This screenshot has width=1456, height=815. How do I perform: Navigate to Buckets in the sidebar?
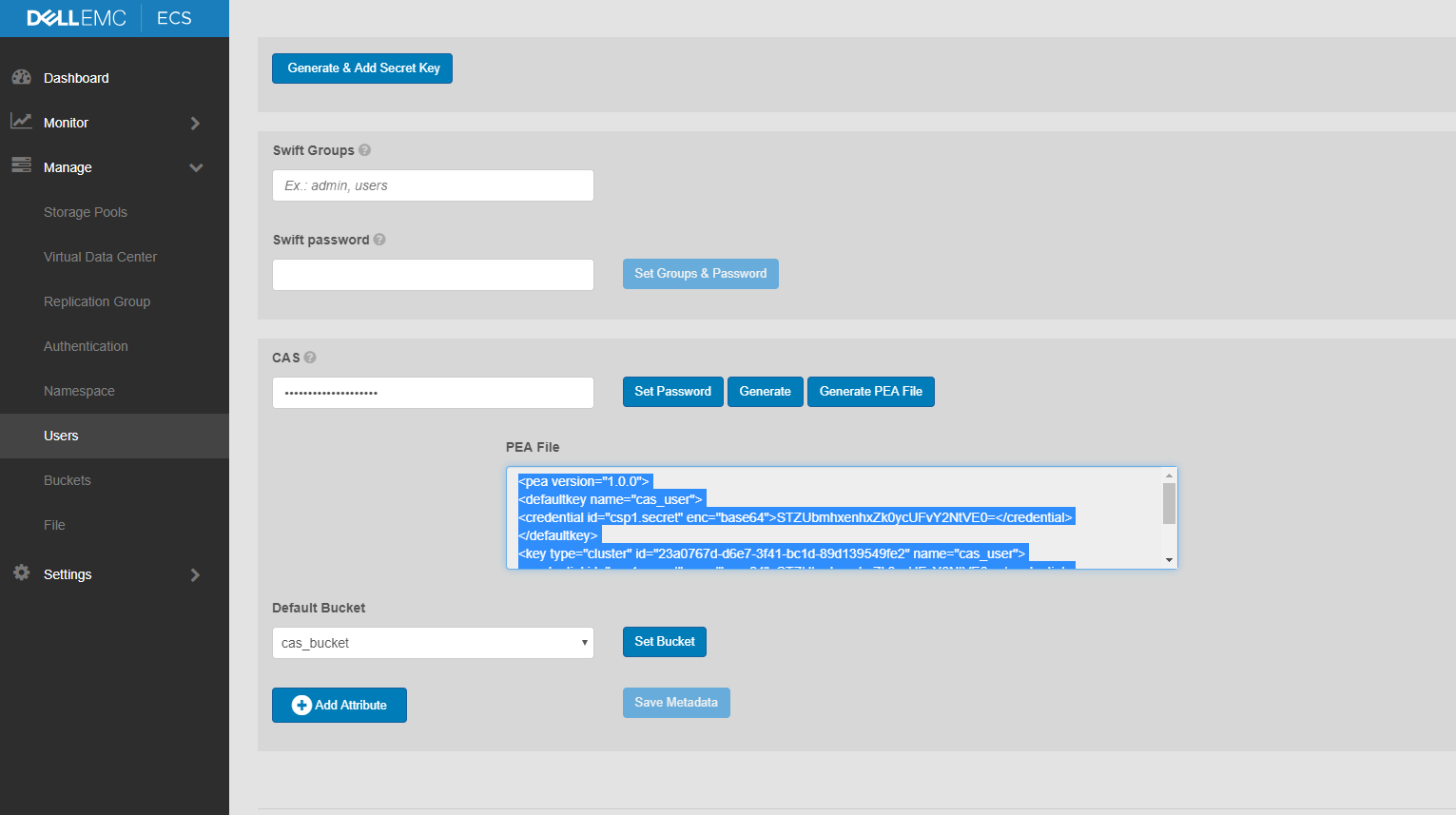tap(68, 480)
